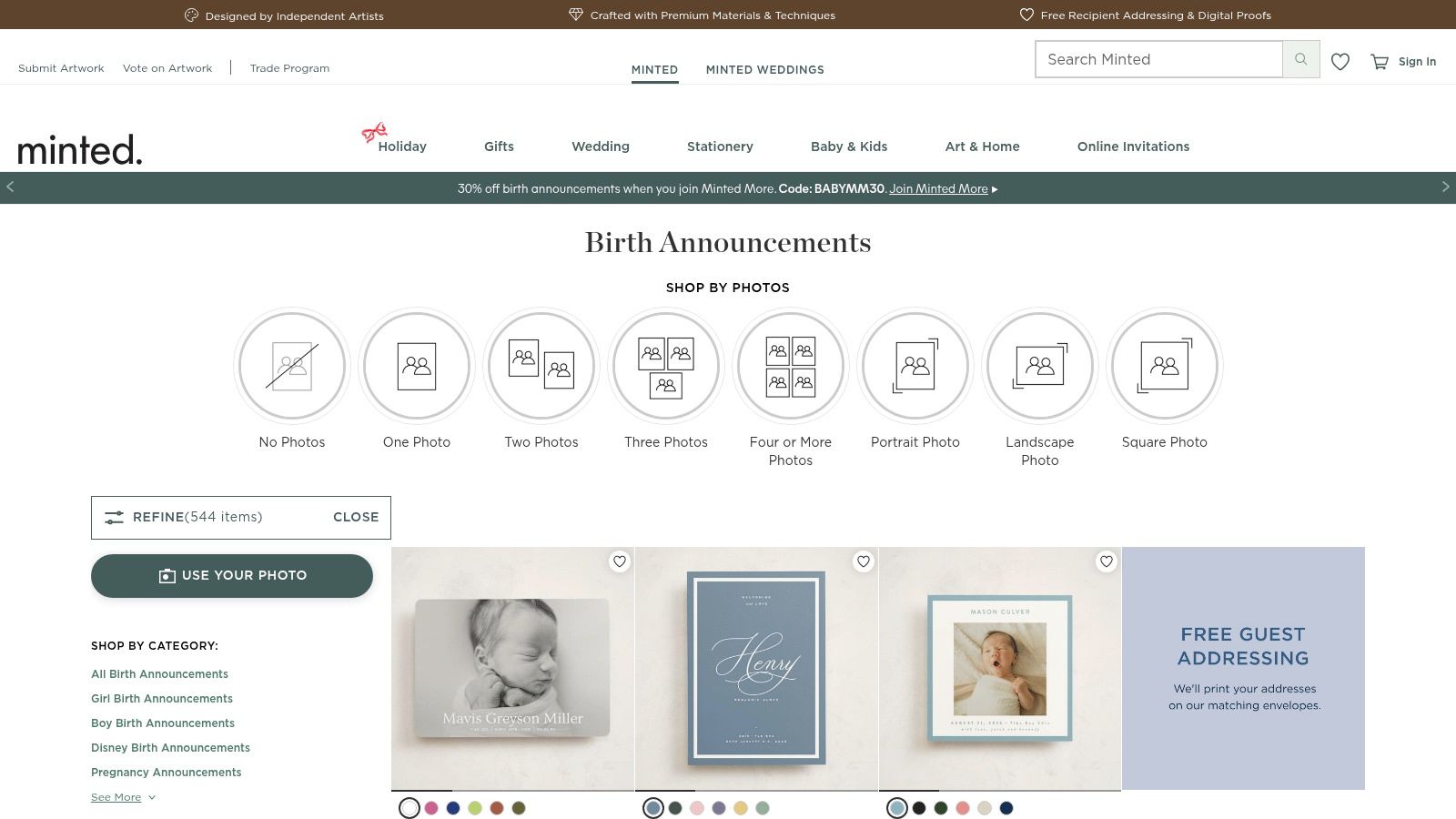Open the shopping cart icon
Image resolution: width=1456 pixels, height=819 pixels.
1380,62
